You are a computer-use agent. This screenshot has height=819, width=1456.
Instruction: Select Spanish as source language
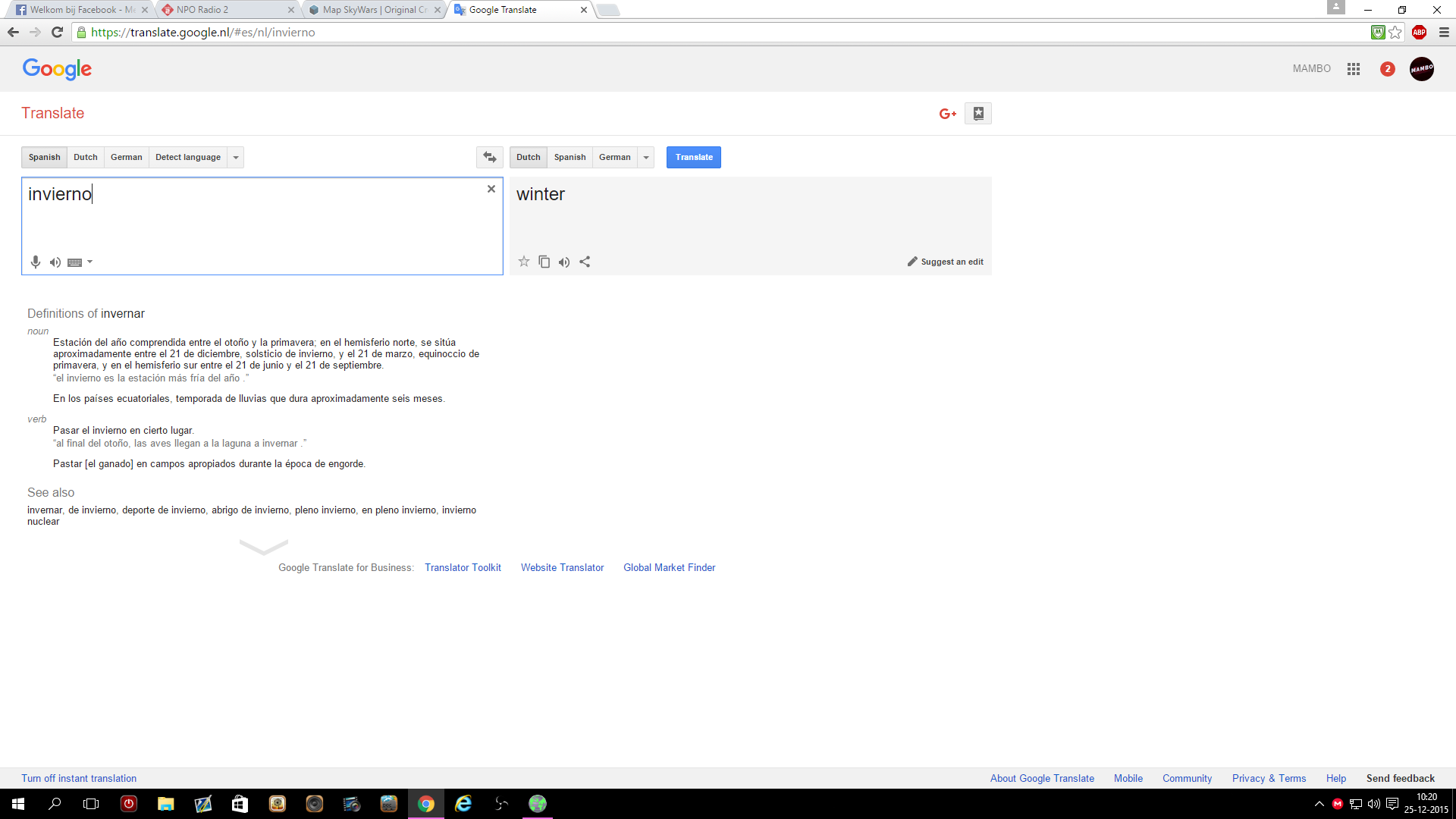point(45,157)
